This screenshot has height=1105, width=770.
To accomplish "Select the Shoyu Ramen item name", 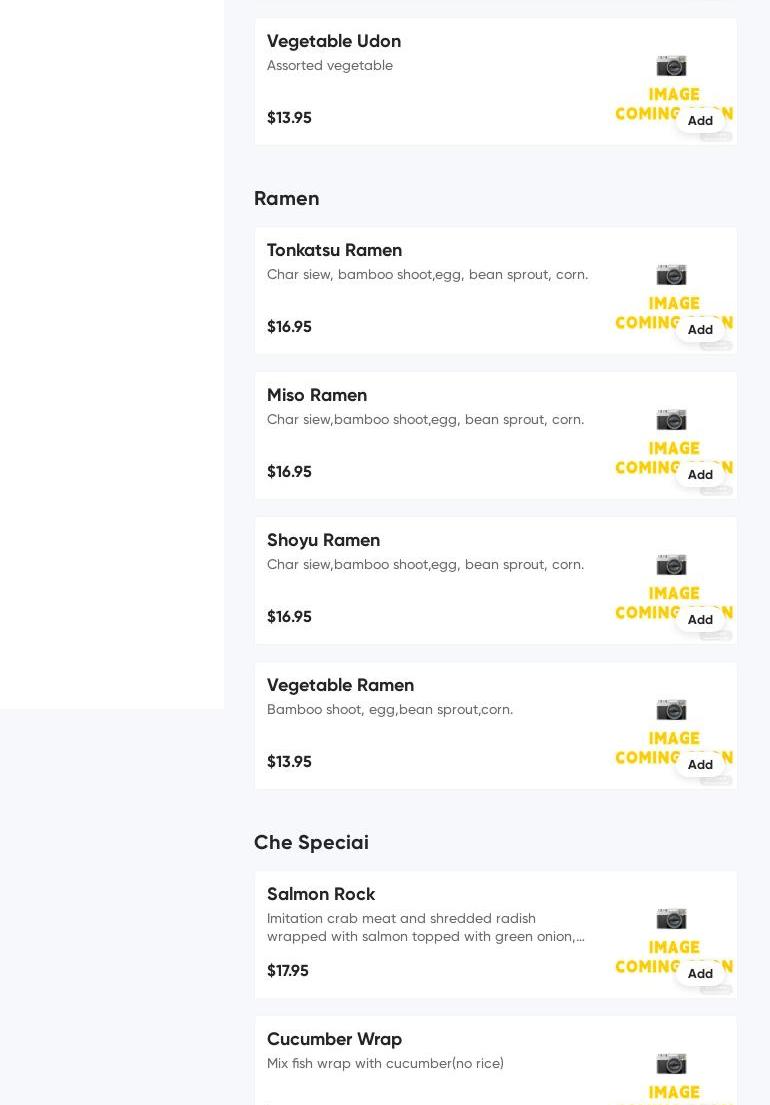I will [x=323, y=540].
